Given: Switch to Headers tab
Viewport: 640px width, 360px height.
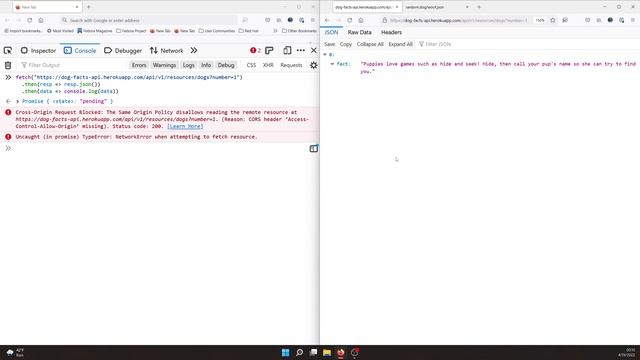Looking at the screenshot, I should point(391,32).
